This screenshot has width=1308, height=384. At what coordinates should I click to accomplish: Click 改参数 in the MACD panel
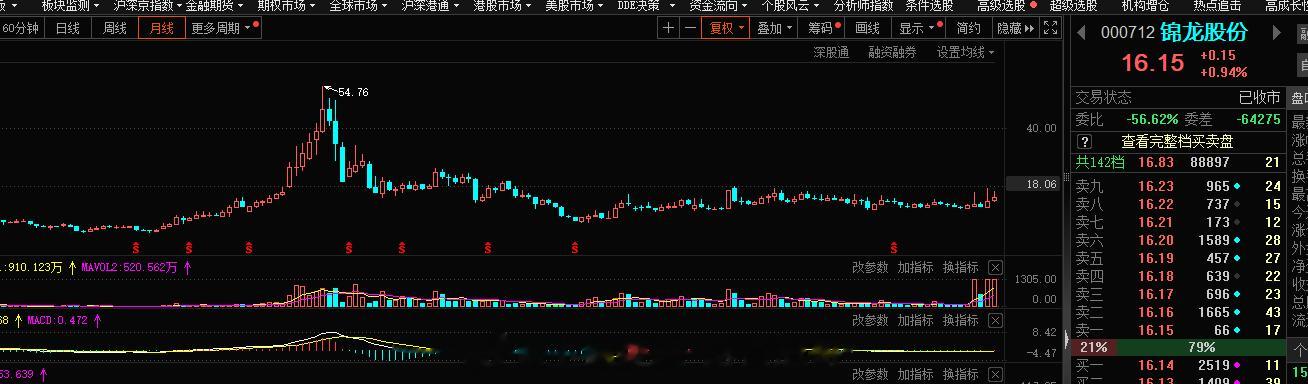click(x=870, y=320)
